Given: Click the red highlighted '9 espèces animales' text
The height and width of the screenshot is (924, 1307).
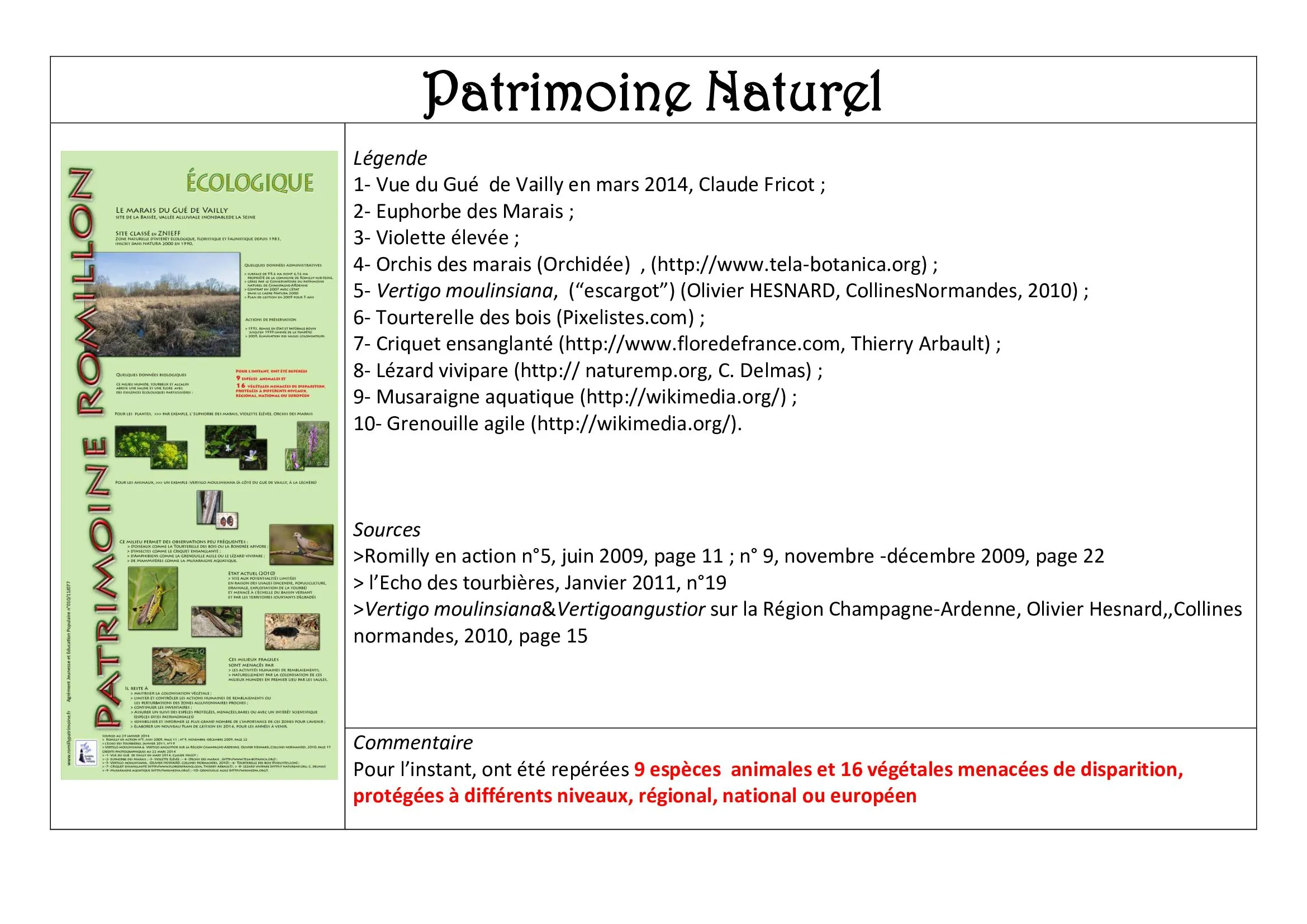Looking at the screenshot, I should point(723,770).
